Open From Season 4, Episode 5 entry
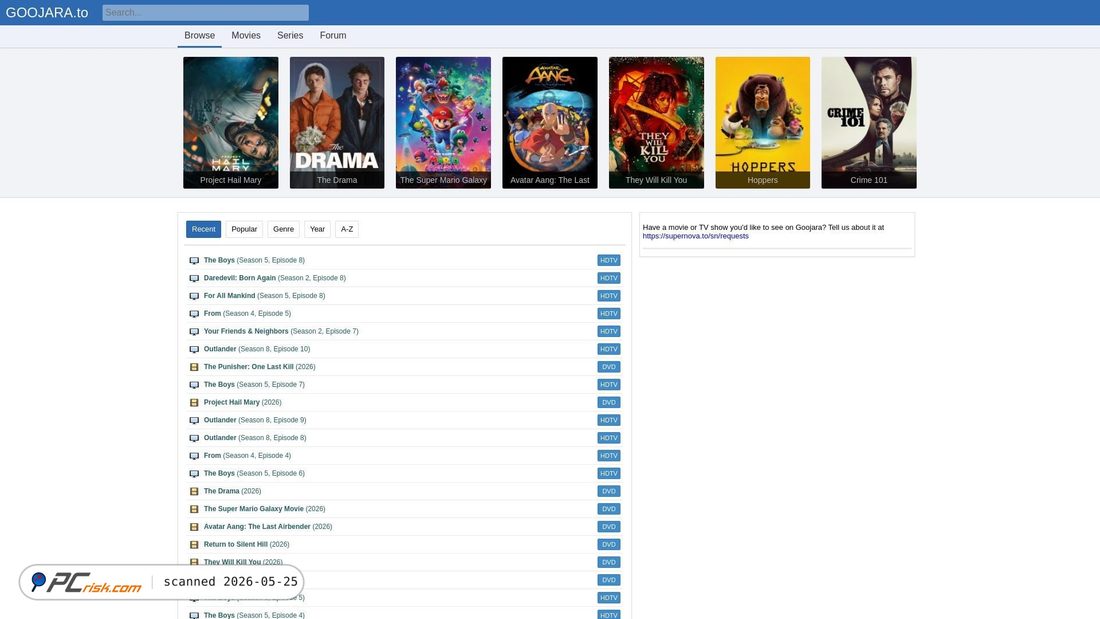The height and width of the screenshot is (619, 1100). pyautogui.click(x=247, y=314)
